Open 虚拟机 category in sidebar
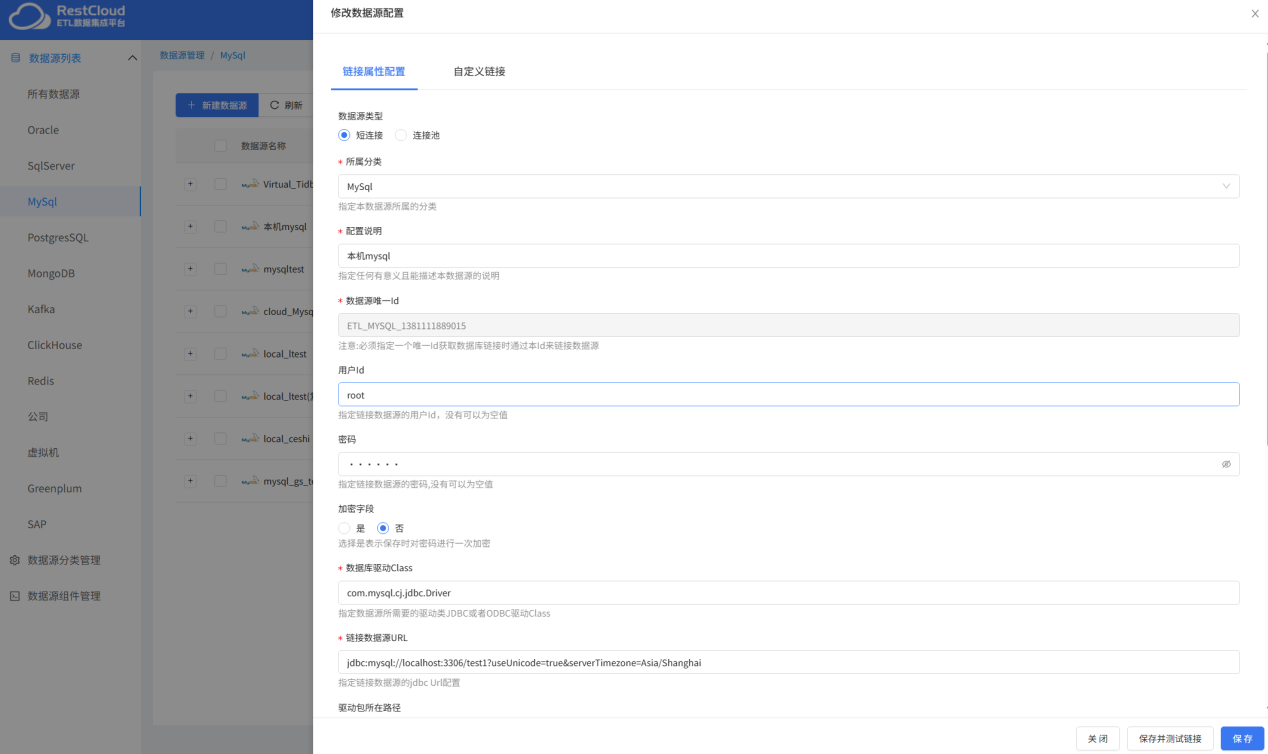 (43, 453)
